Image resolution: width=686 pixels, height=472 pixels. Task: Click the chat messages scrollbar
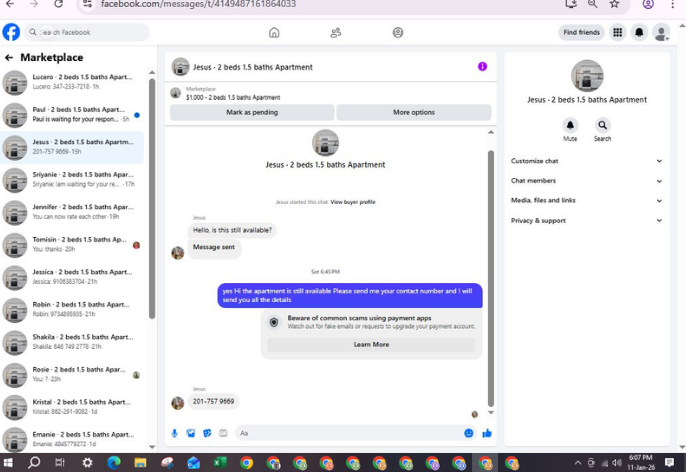click(491, 279)
